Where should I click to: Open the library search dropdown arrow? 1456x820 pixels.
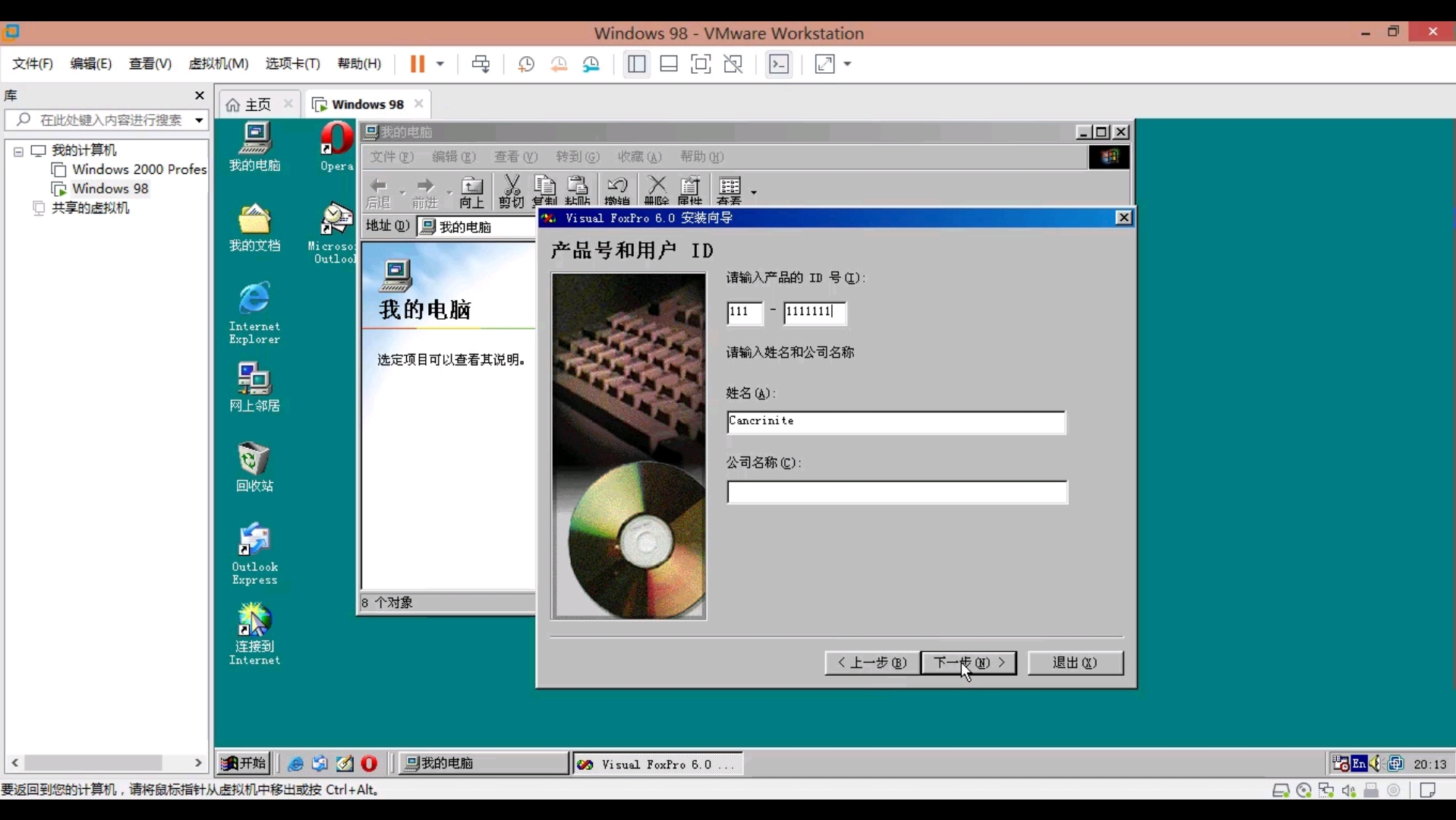(199, 120)
